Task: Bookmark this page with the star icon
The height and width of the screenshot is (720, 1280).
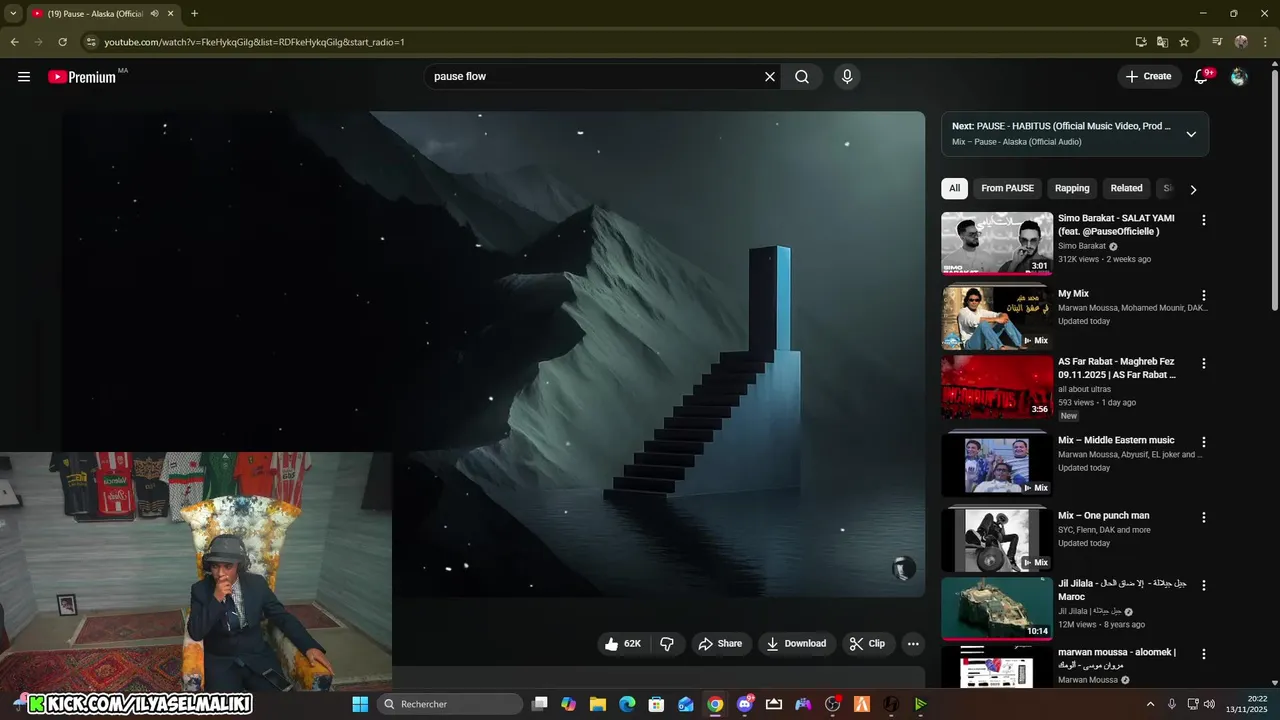Action: click(1184, 42)
